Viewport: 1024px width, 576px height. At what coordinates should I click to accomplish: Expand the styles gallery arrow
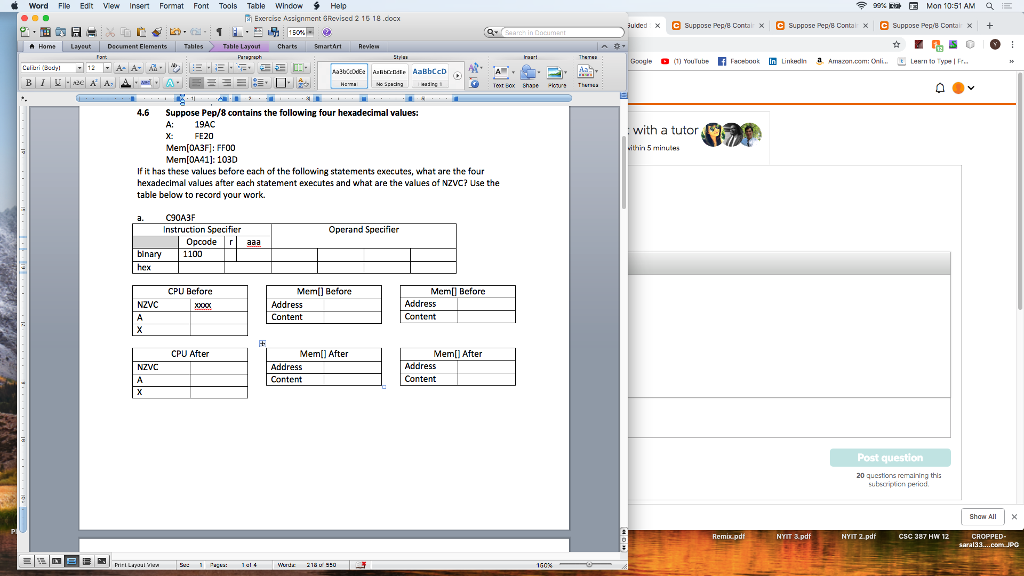(458, 75)
